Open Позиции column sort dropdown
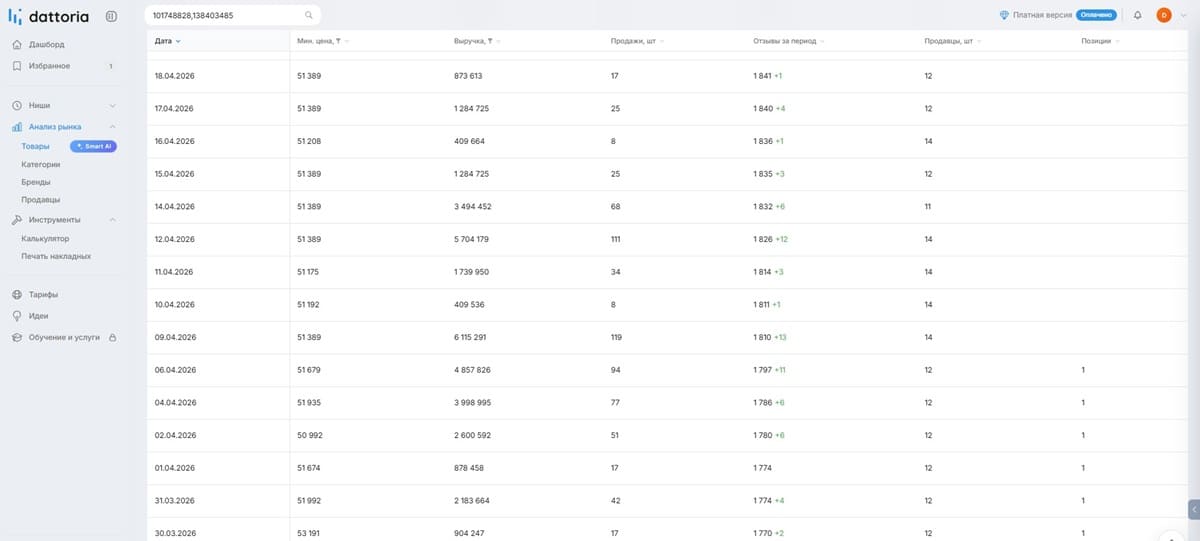This screenshot has width=1200, height=541. [x=1117, y=41]
